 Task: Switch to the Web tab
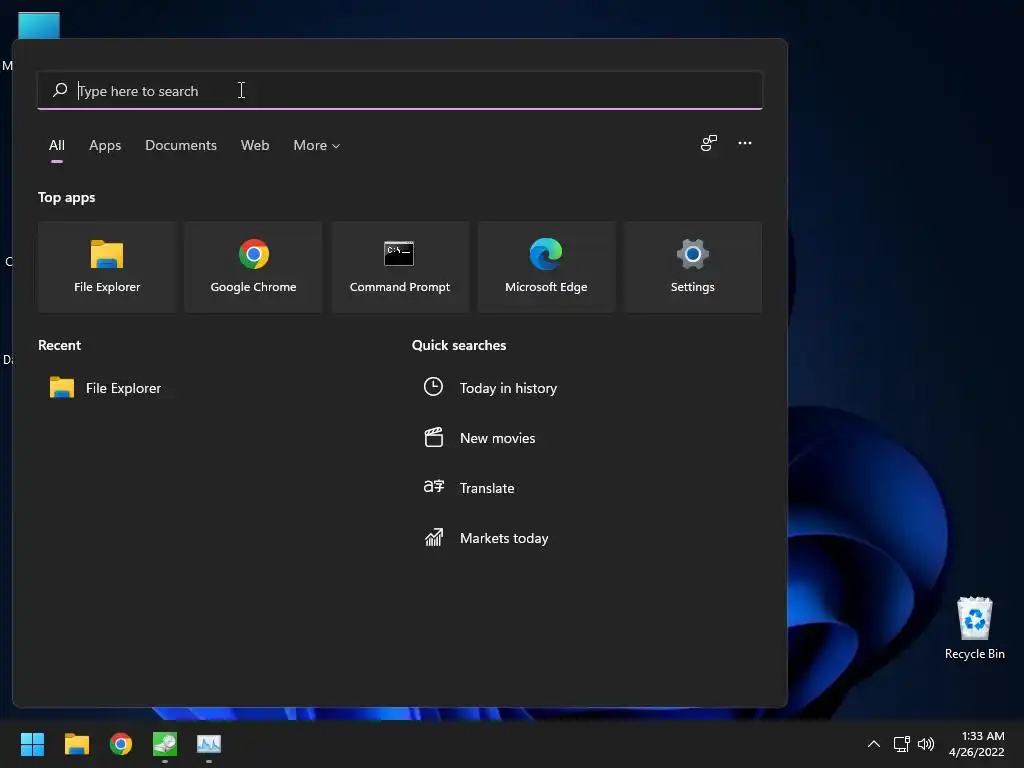pyautogui.click(x=255, y=145)
